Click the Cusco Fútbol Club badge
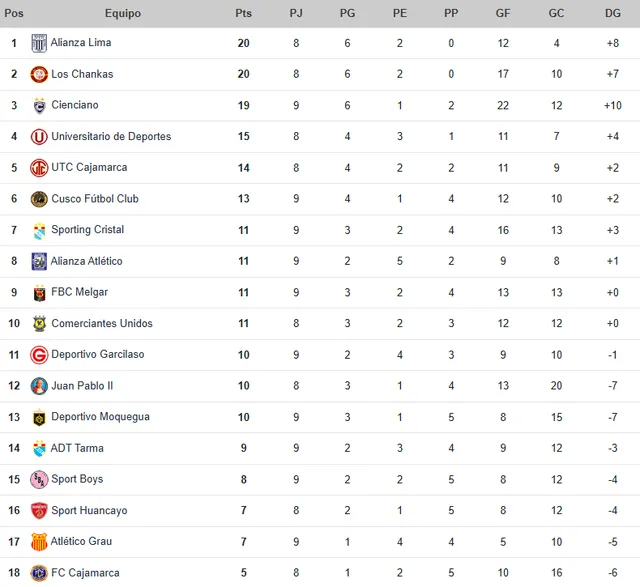640x587 pixels. (x=39, y=199)
